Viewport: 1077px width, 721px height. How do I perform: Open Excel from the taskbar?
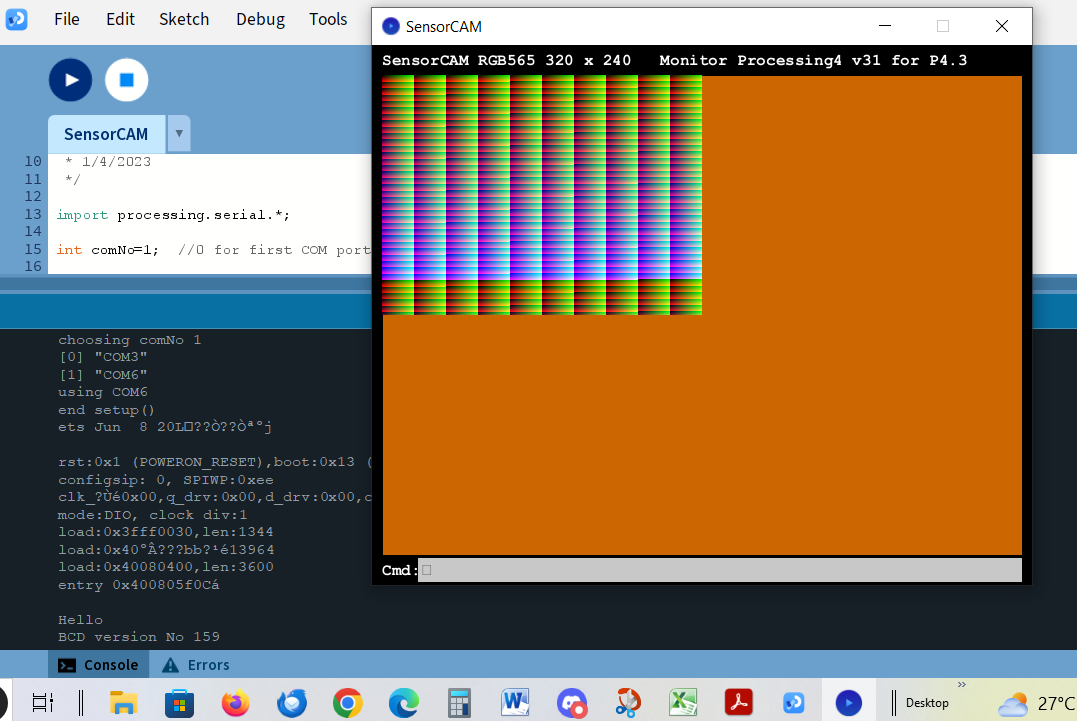(x=683, y=703)
